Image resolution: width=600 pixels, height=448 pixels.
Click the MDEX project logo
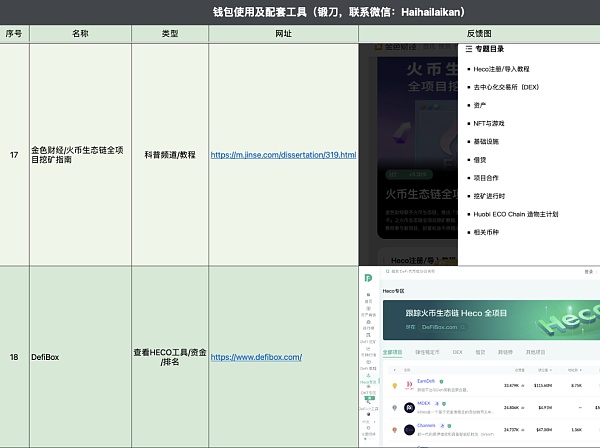pyautogui.click(x=410, y=408)
